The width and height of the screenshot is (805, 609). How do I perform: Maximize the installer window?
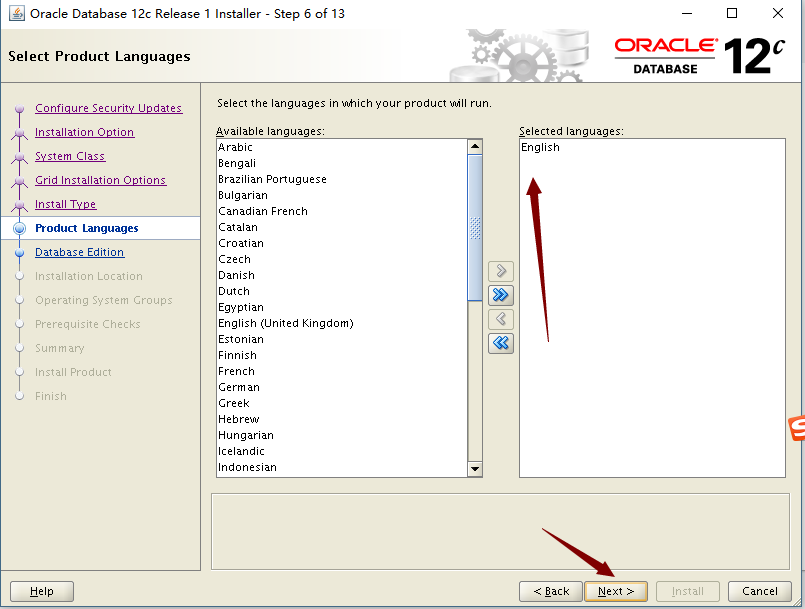click(x=732, y=13)
